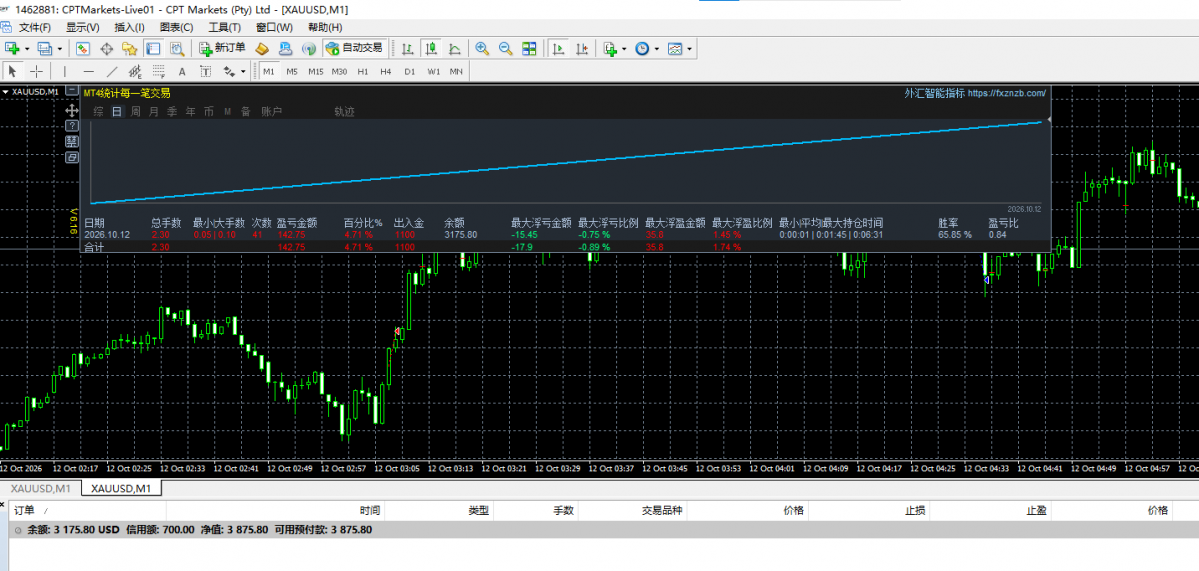The image size is (1199, 571).
Task: Expand the periodicity clock dropdown
Action: pyautogui.click(x=657, y=48)
